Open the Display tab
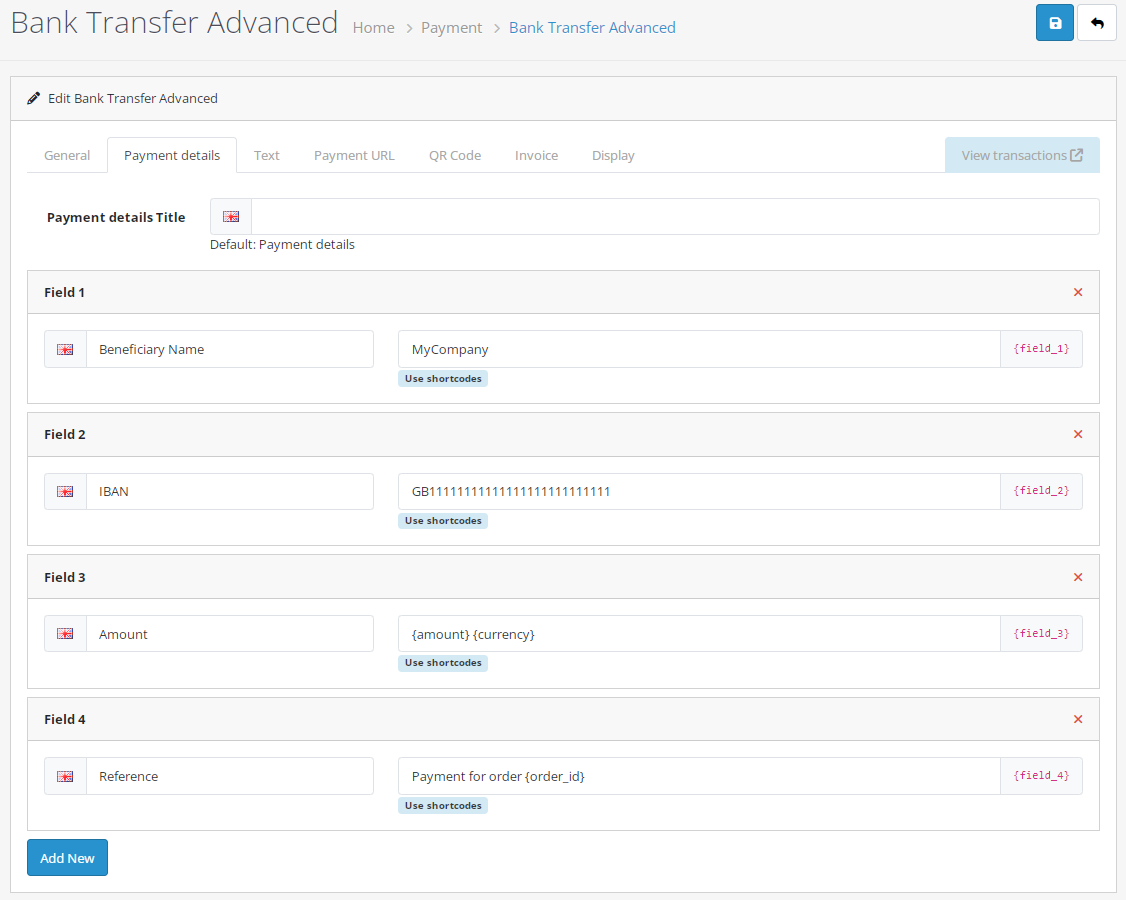1126x900 pixels. [613, 155]
